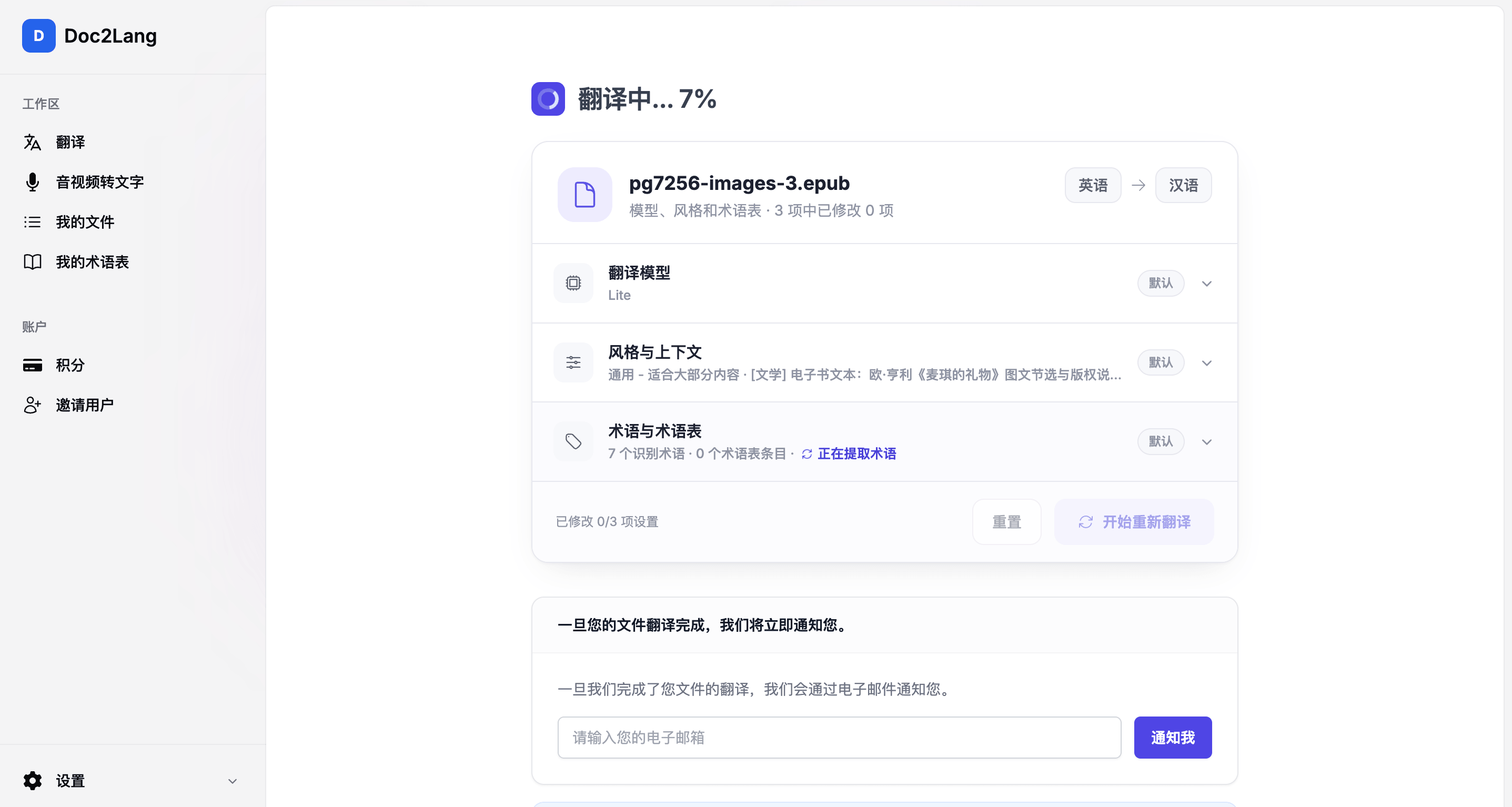Click the 设置 gear icon
This screenshot has height=807, width=1512.
(32, 781)
